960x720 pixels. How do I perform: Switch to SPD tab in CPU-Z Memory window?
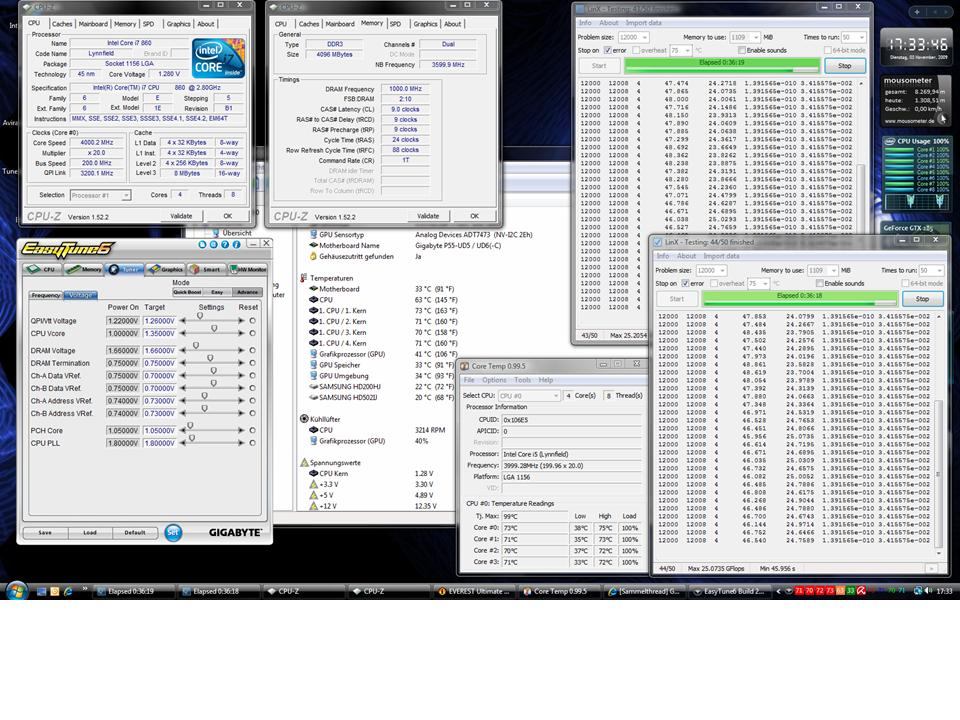pyautogui.click(x=396, y=24)
